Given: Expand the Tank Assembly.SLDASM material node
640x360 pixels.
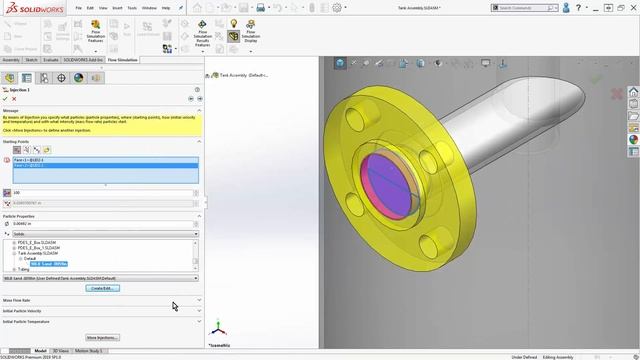Looking at the screenshot, I should (x=14, y=253).
